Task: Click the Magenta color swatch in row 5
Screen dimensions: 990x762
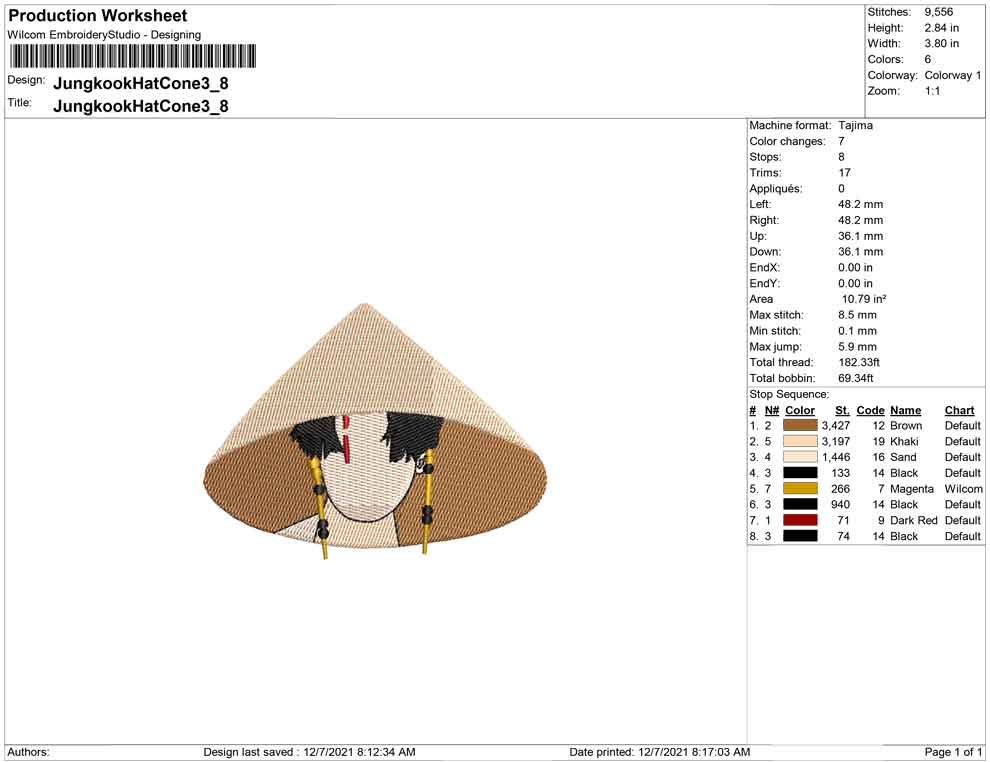Action: click(800, 489)
